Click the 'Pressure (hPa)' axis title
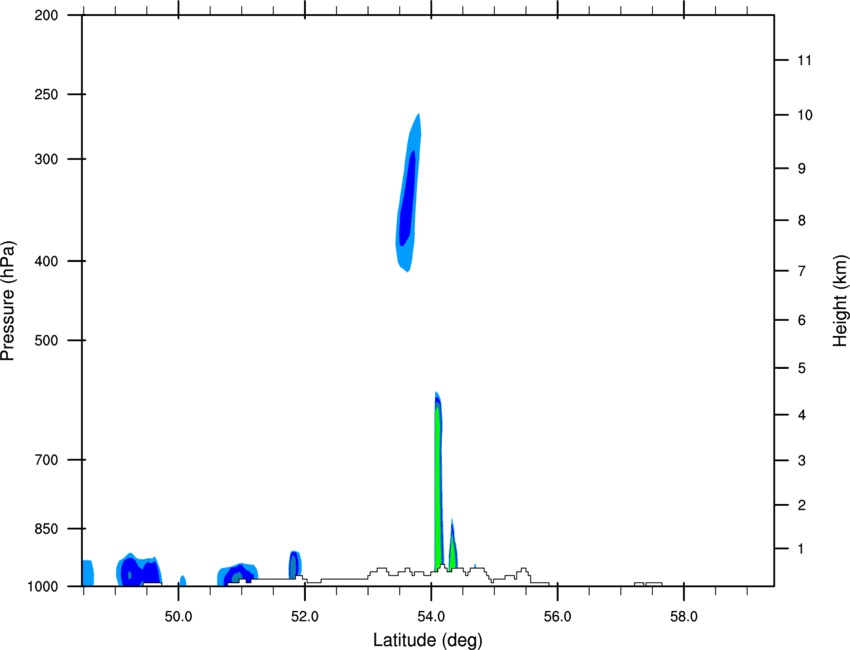The image size is (850, 650). (x=8, y=301)
